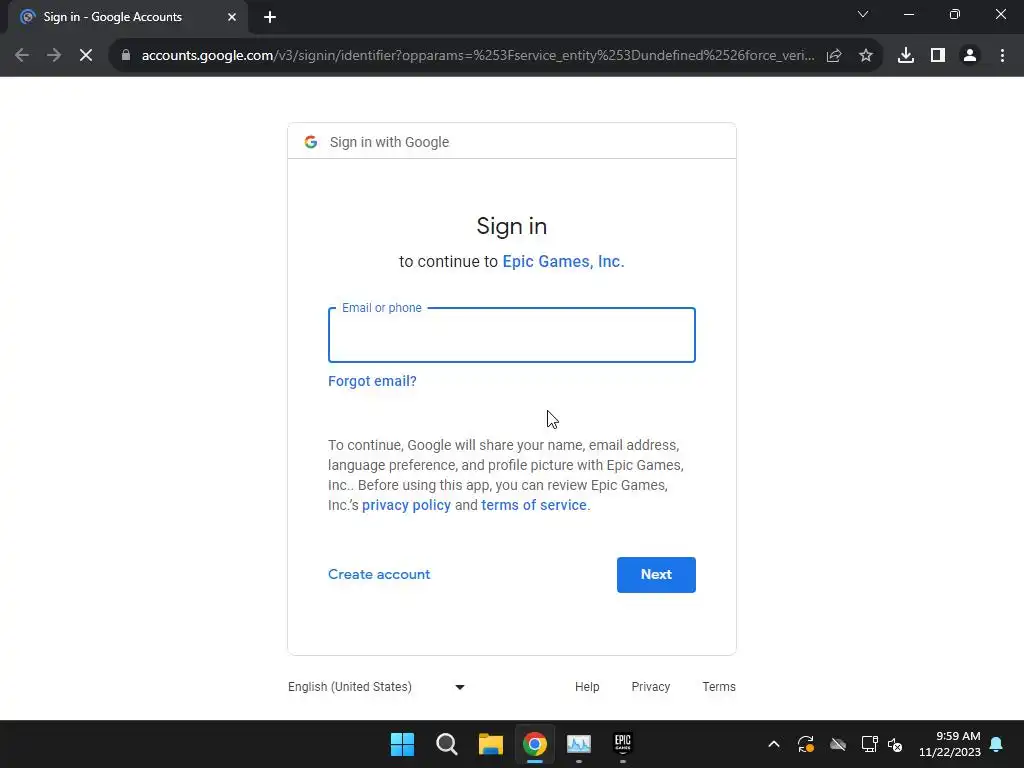Click OneDrive cloud tray icon

838,744
